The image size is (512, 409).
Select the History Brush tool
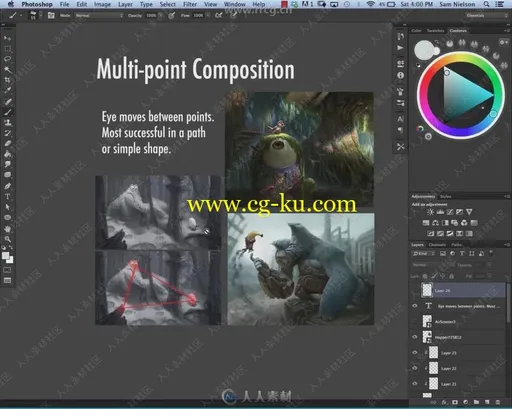pyautogui.click(x=7, y=133)
